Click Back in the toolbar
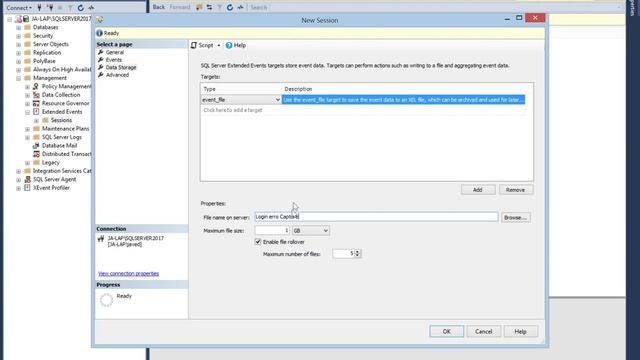The width and height of the screenshot is (640, 360). (x=159, y=7)
